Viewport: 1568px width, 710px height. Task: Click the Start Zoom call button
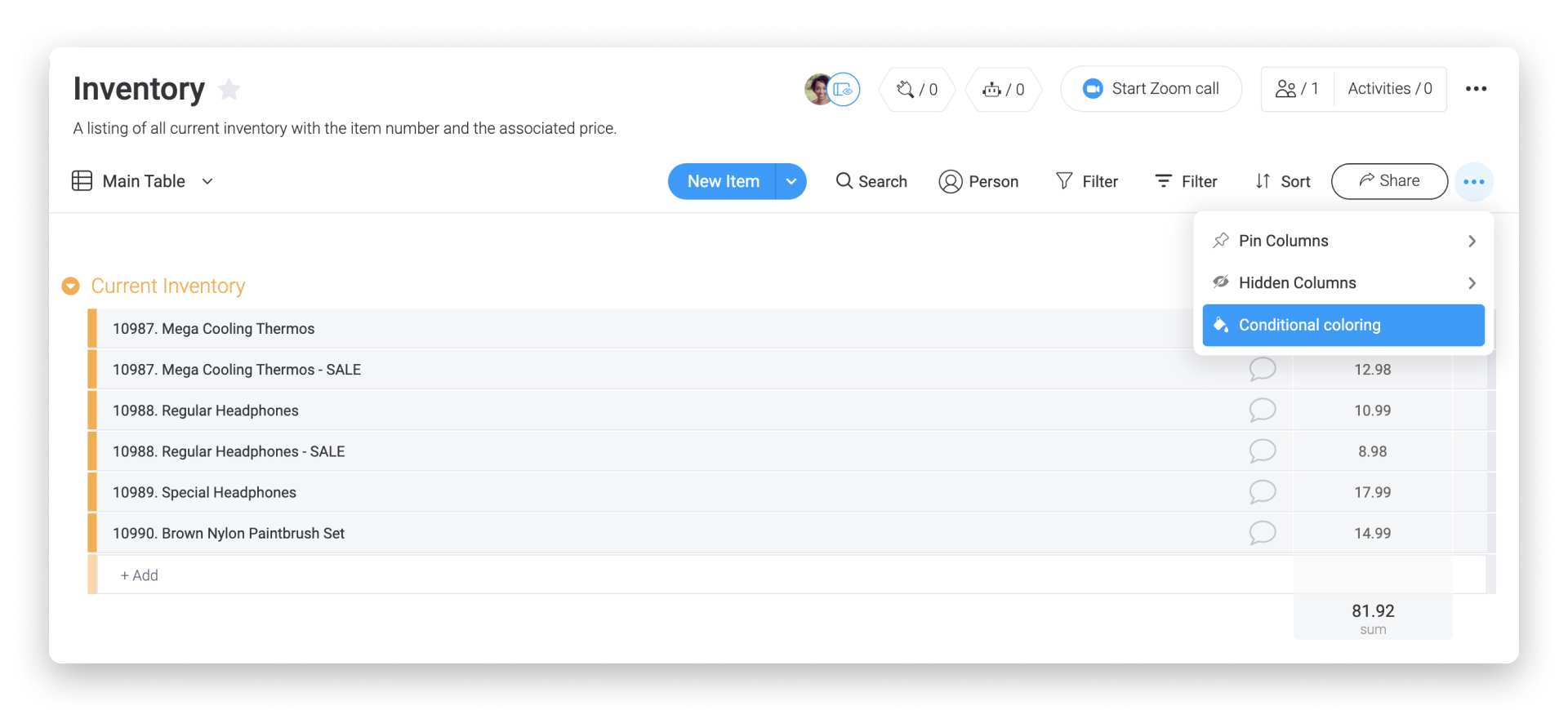(1151, 89)
